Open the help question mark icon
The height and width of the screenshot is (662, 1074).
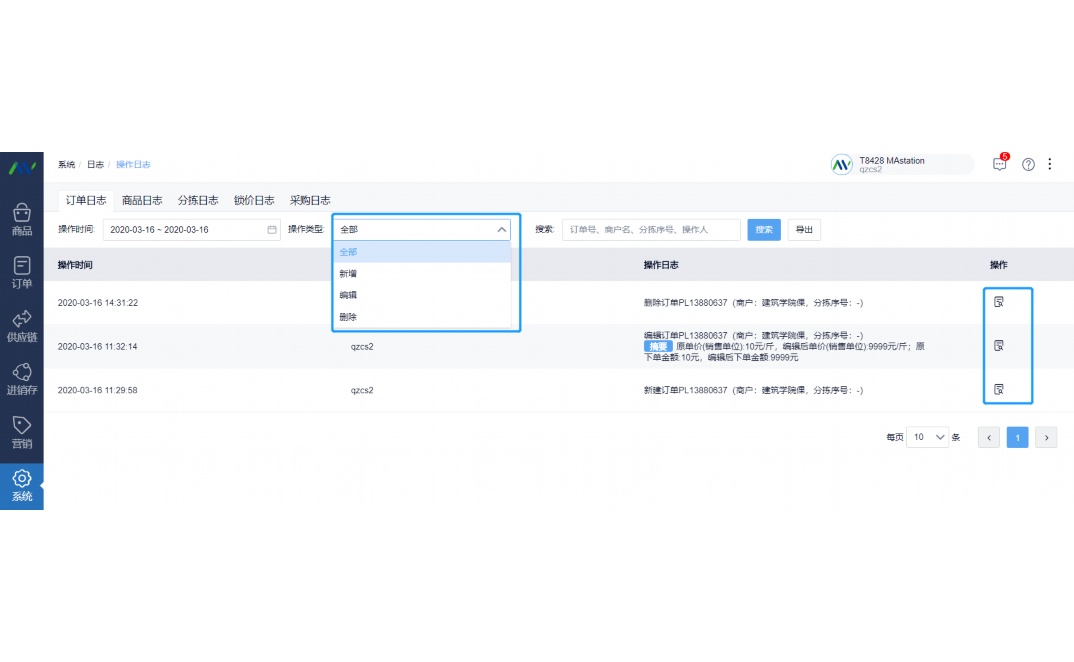(x=1028, y=164)
